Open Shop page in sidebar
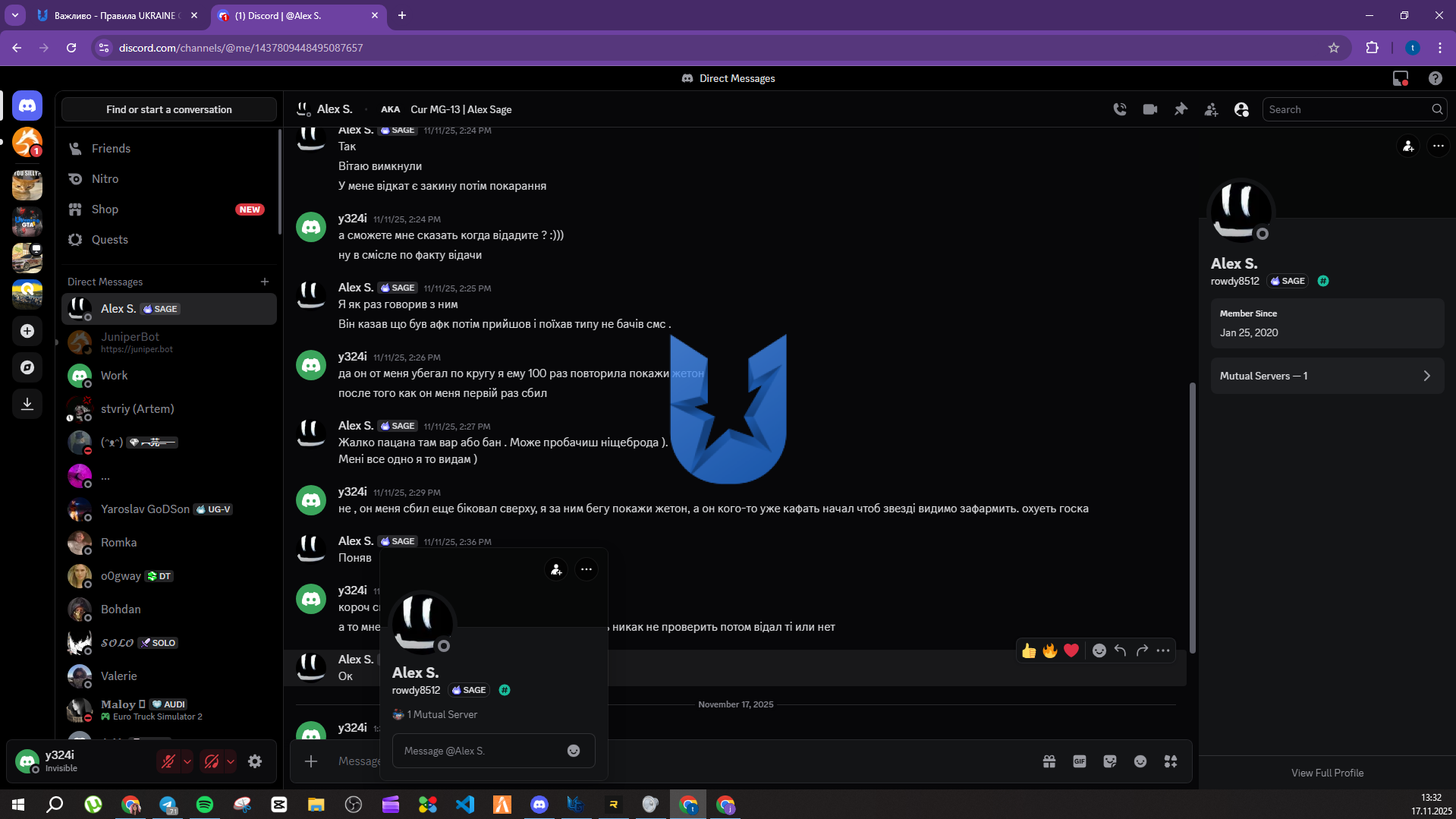The image size is (1456, 819). (x=169, y=209)
